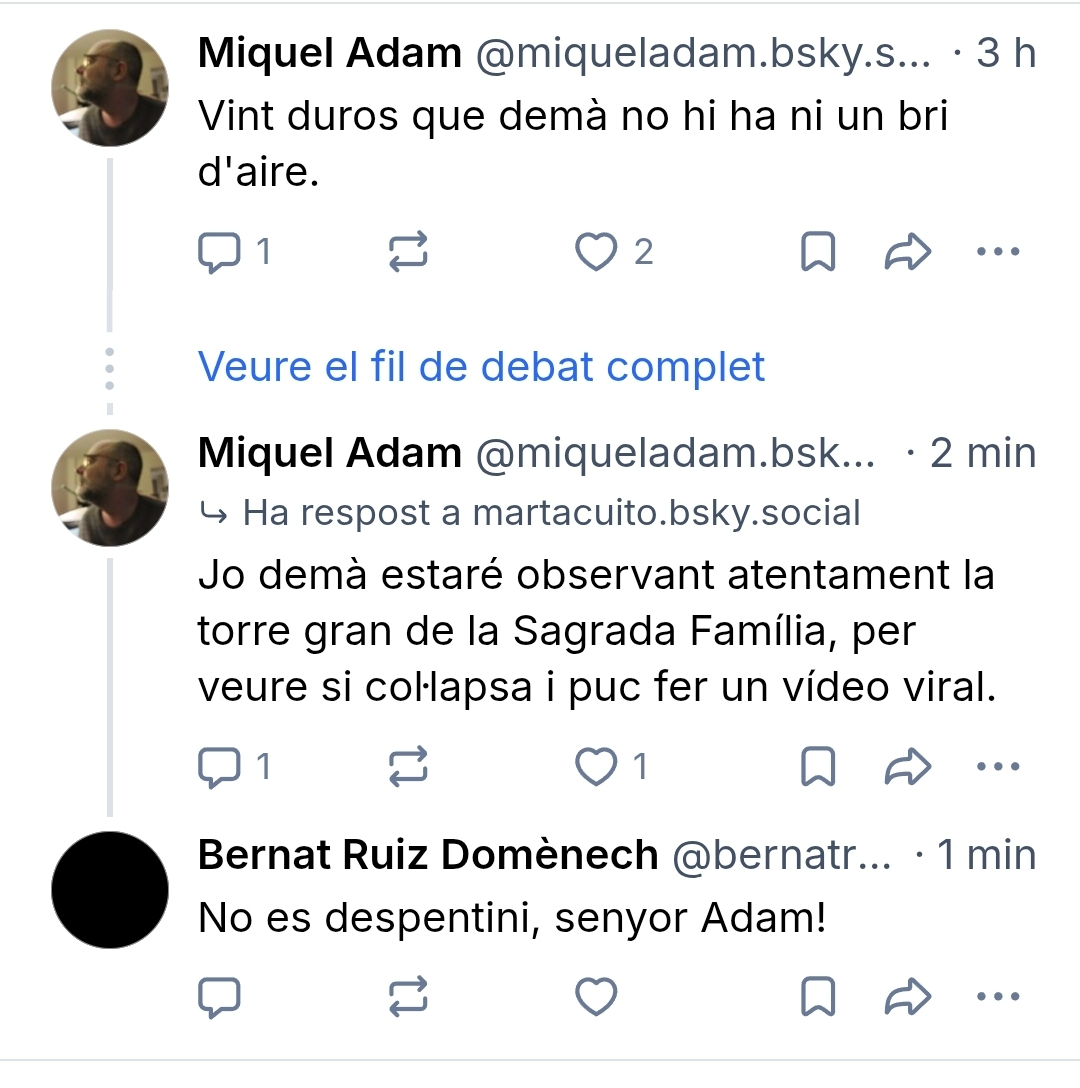View Miquel Adam's avatar on top post
The image size is (1080, 1088).
pyautogui.click(x=110, y=88)
